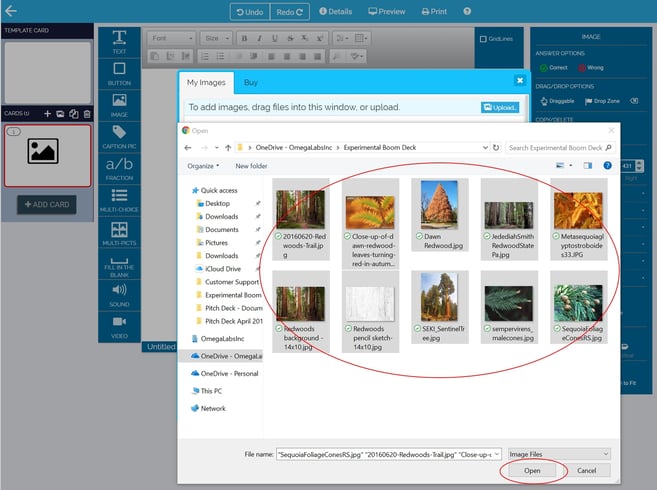Select the Caption Pic tool

coord(119,137)
